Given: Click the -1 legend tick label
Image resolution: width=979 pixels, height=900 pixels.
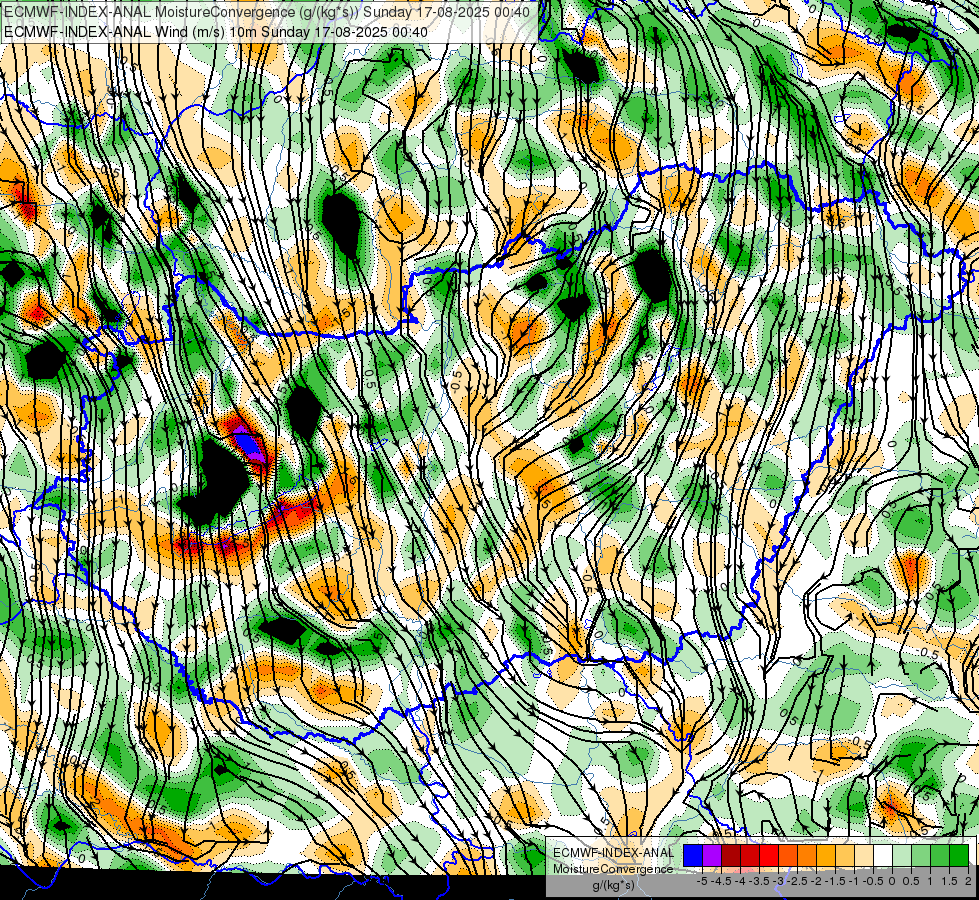Looking at the screenshot, I should (854, 881).
